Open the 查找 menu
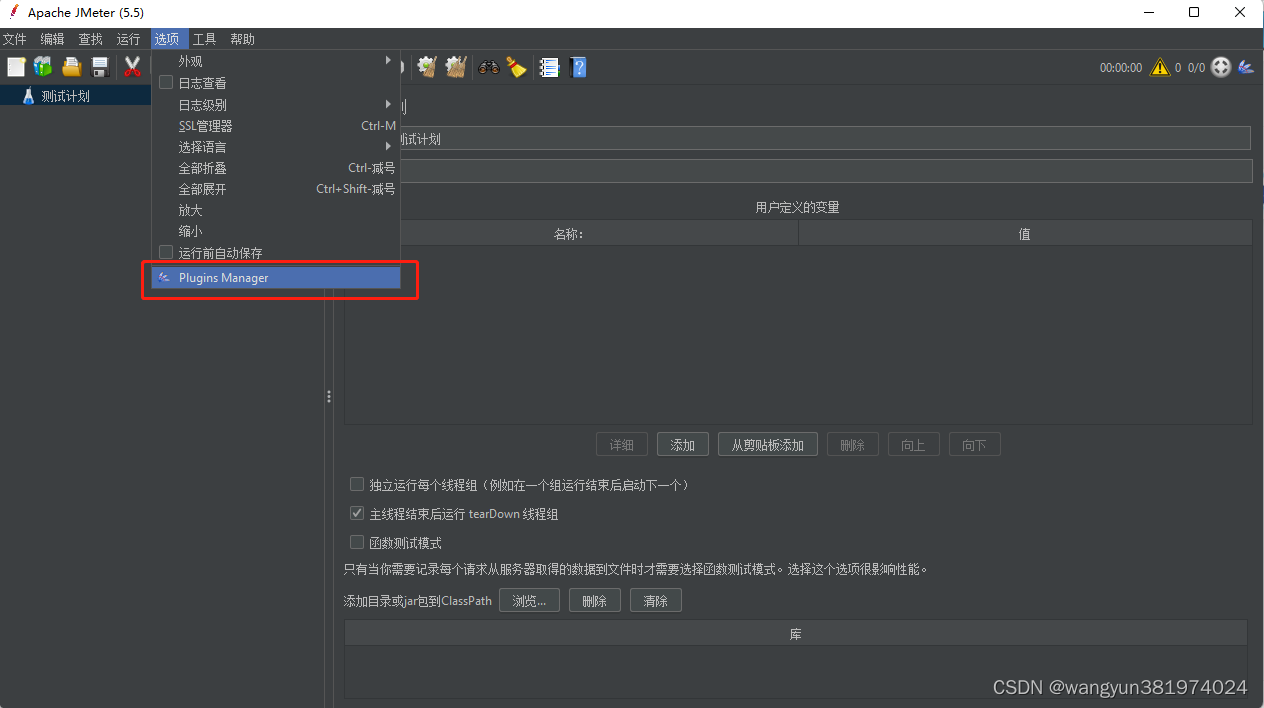1264x708 pixels. click(x=90, y=39)
